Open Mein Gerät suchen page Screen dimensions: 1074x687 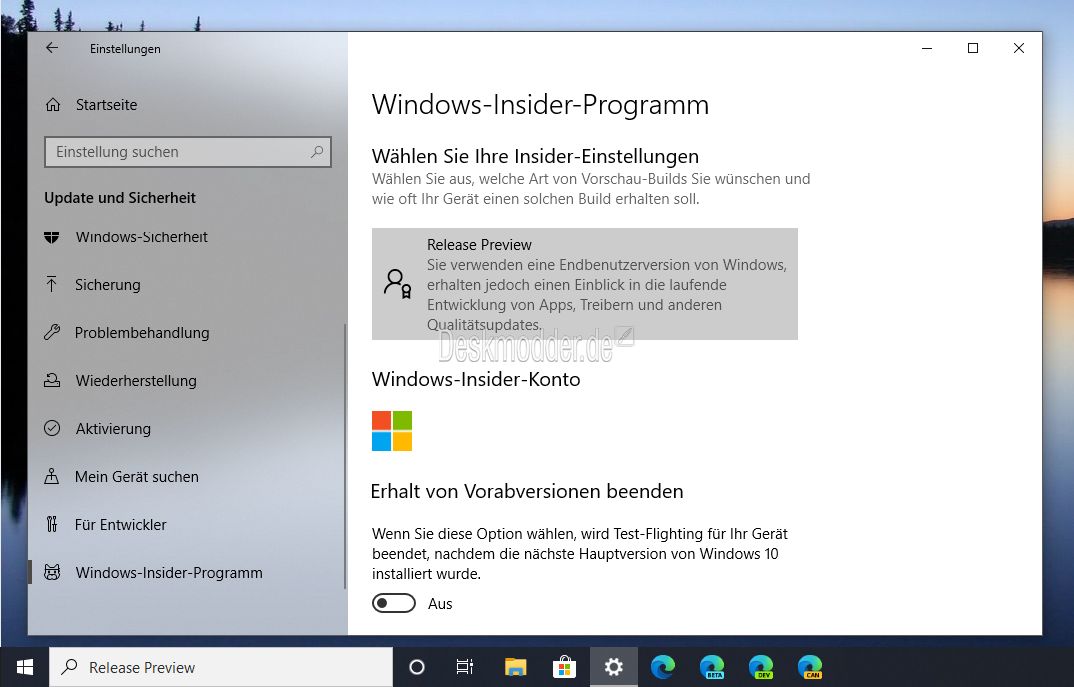[186, 476]
